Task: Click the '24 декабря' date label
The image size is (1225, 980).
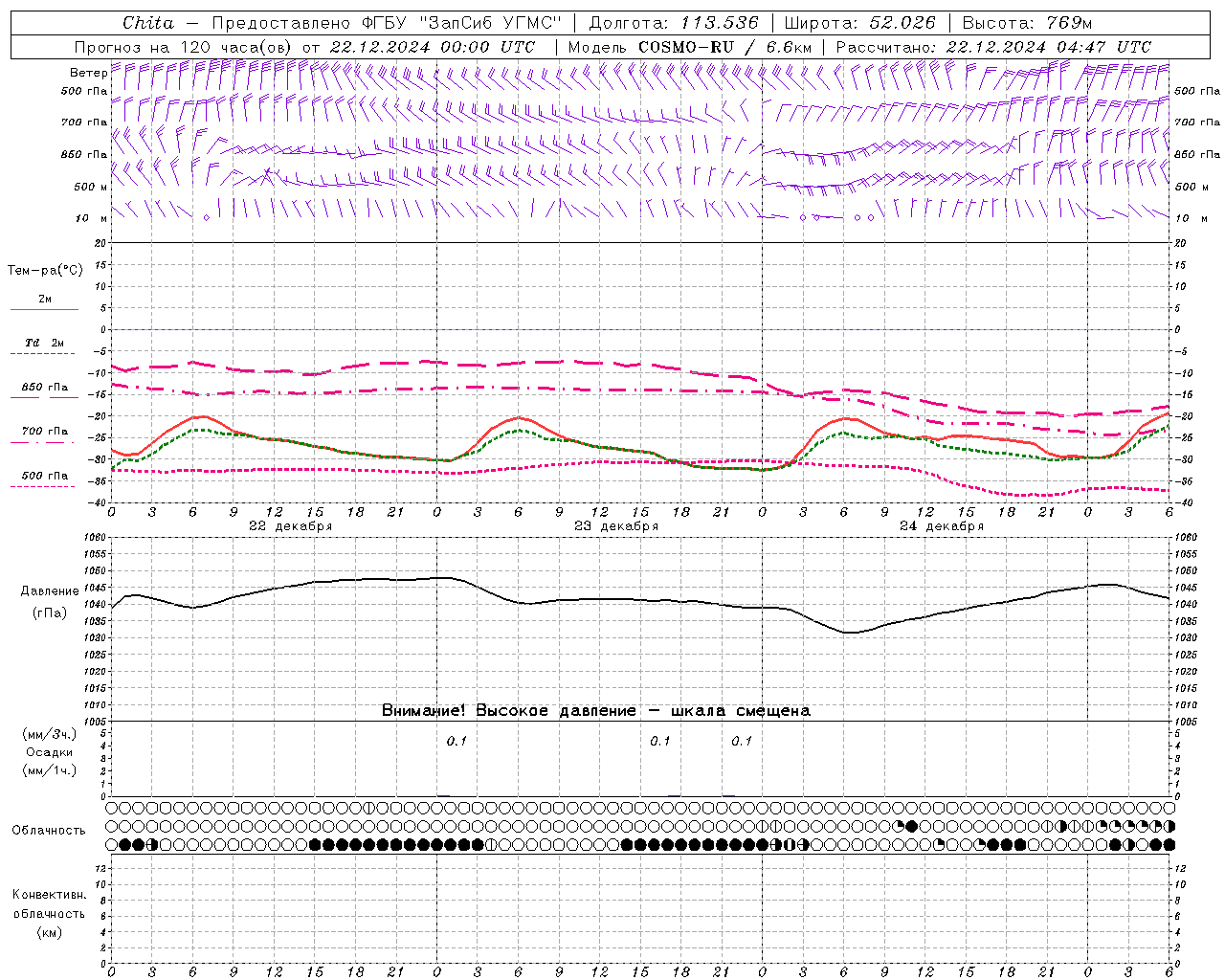Action: (x=942, y=526)
